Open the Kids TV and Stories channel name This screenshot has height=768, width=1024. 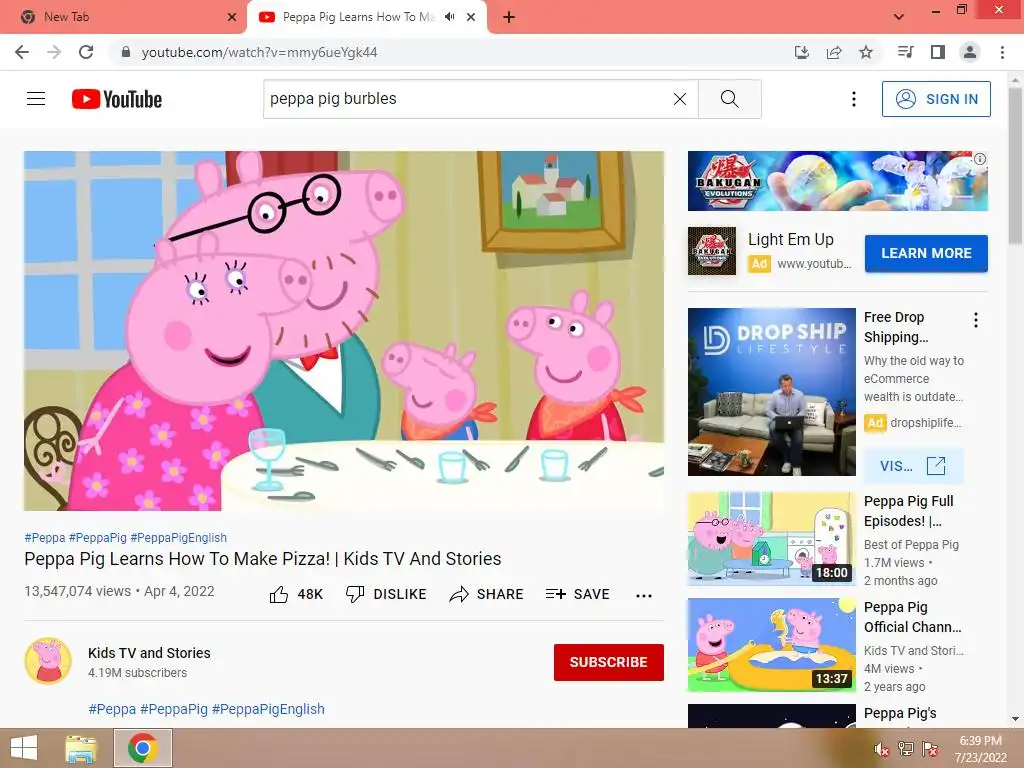(x=149, y=653)
